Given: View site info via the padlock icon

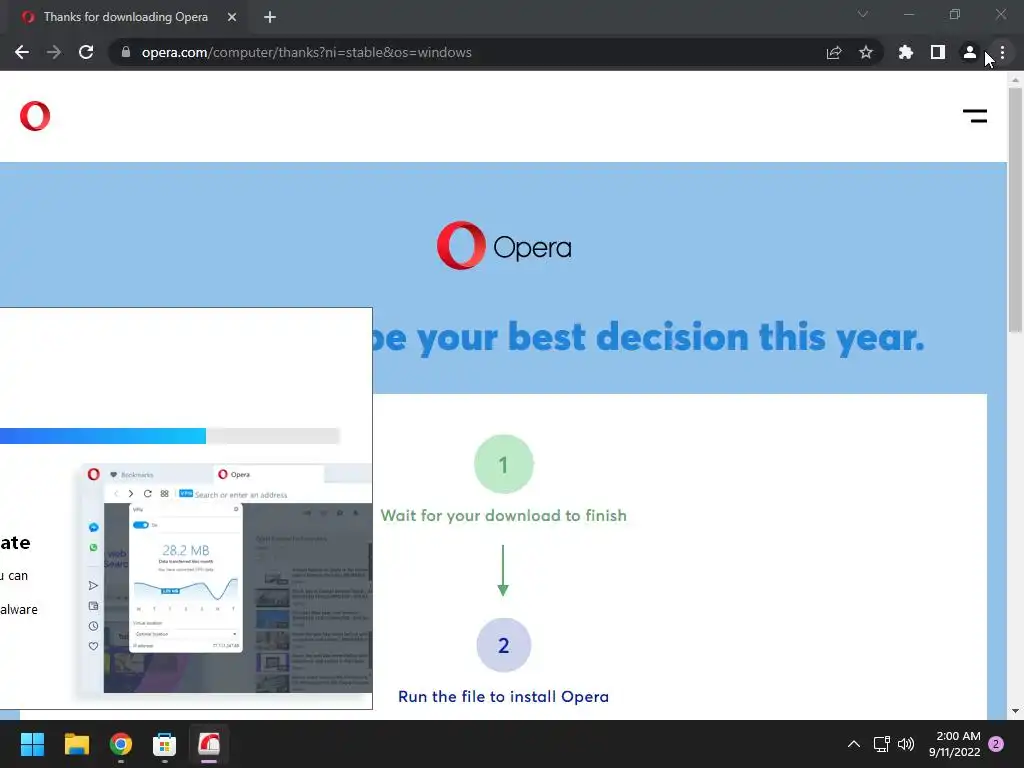Looking at the screenshot, I should 126,52.
